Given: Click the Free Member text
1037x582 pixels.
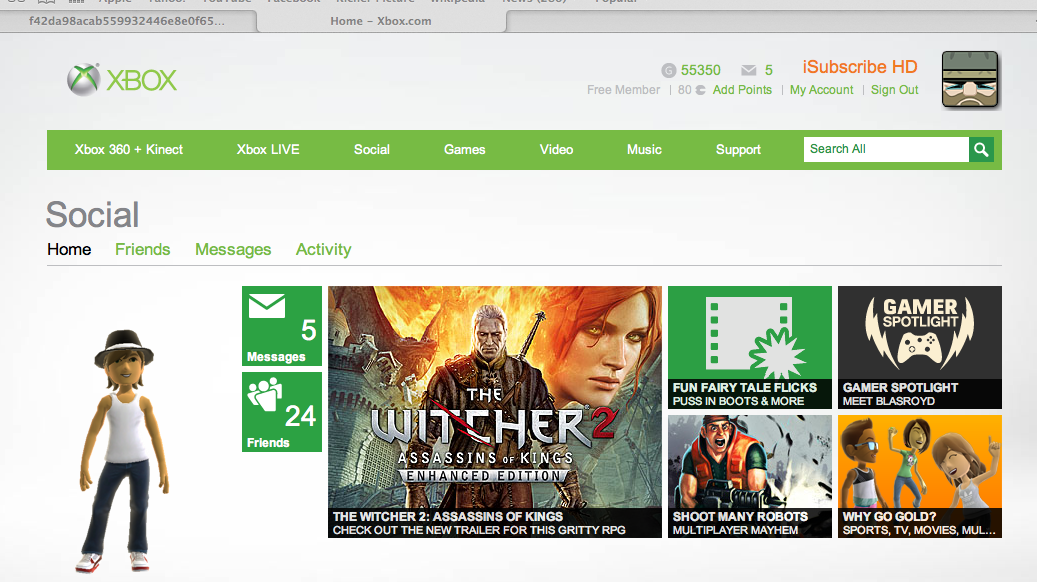Looking at the screenshot, I should point(623,90).
